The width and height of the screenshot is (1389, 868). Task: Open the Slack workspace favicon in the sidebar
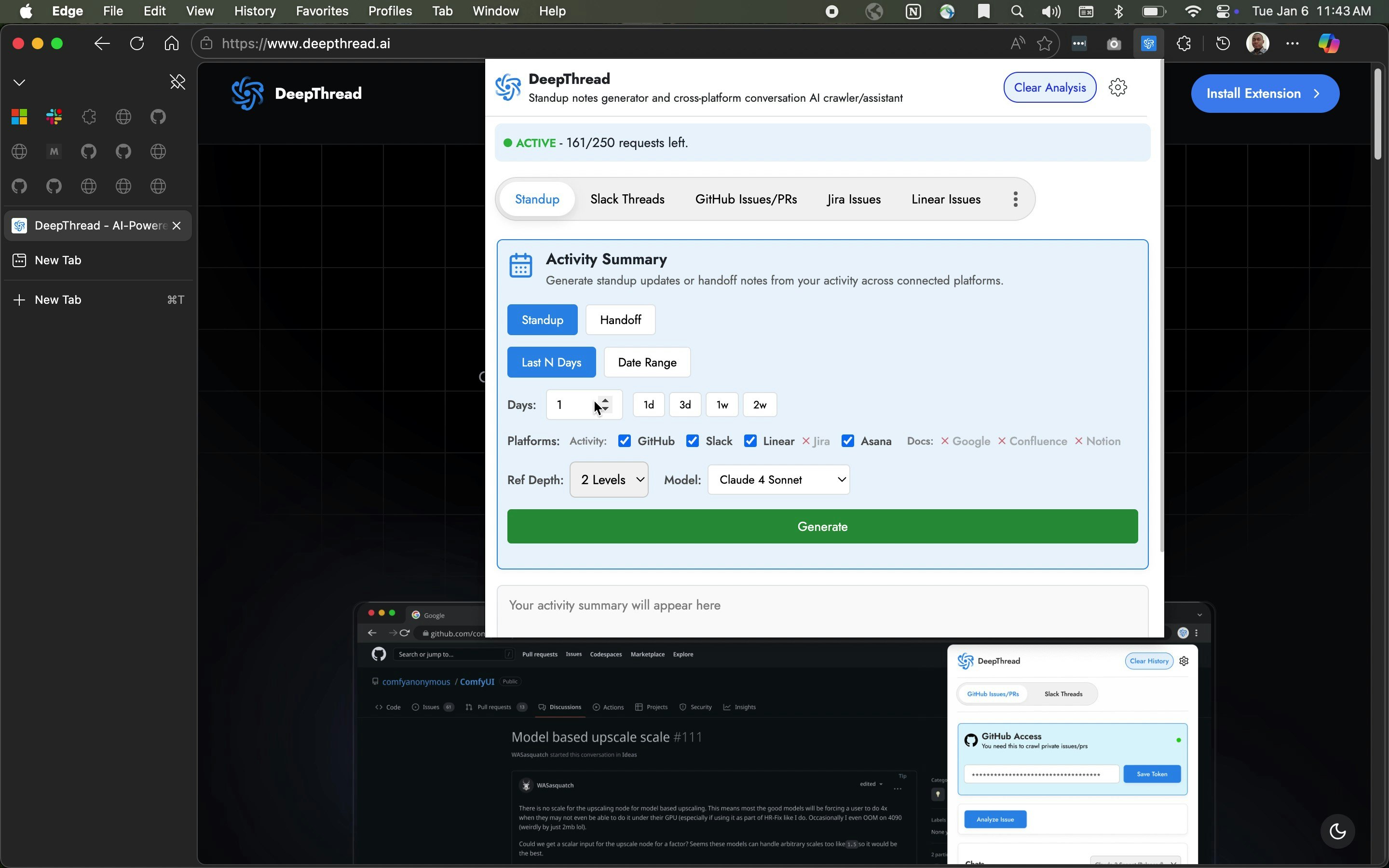pos(54,117)
